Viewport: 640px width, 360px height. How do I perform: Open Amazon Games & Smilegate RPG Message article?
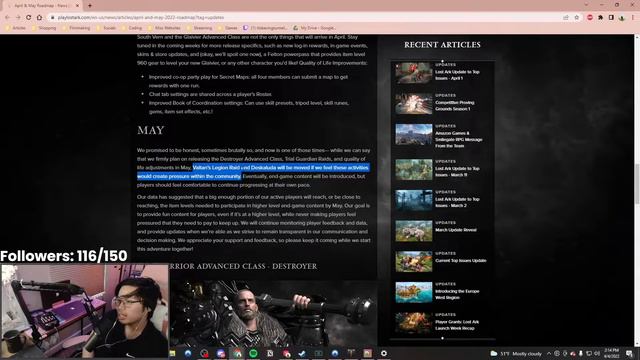point(458,139)
